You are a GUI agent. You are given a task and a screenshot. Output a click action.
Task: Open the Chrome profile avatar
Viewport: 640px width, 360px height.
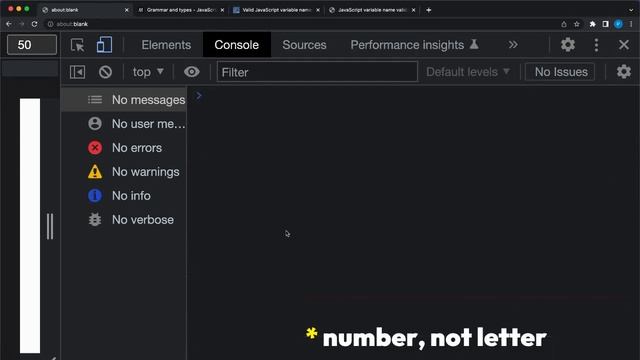click(618, 24)
